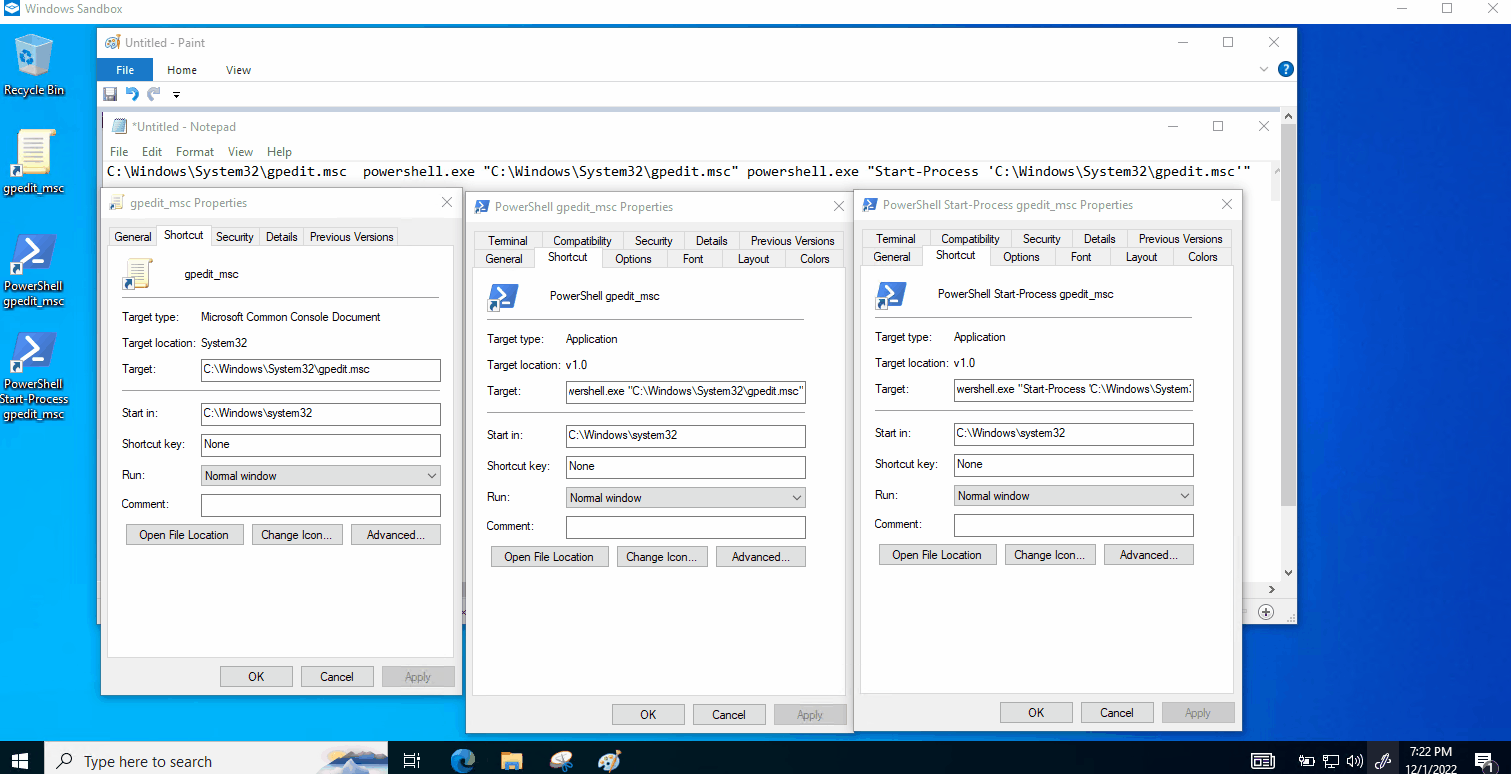The image size is (1511, 774).
Task: Open Task View from the taskbar
Action: click(411, 761)
